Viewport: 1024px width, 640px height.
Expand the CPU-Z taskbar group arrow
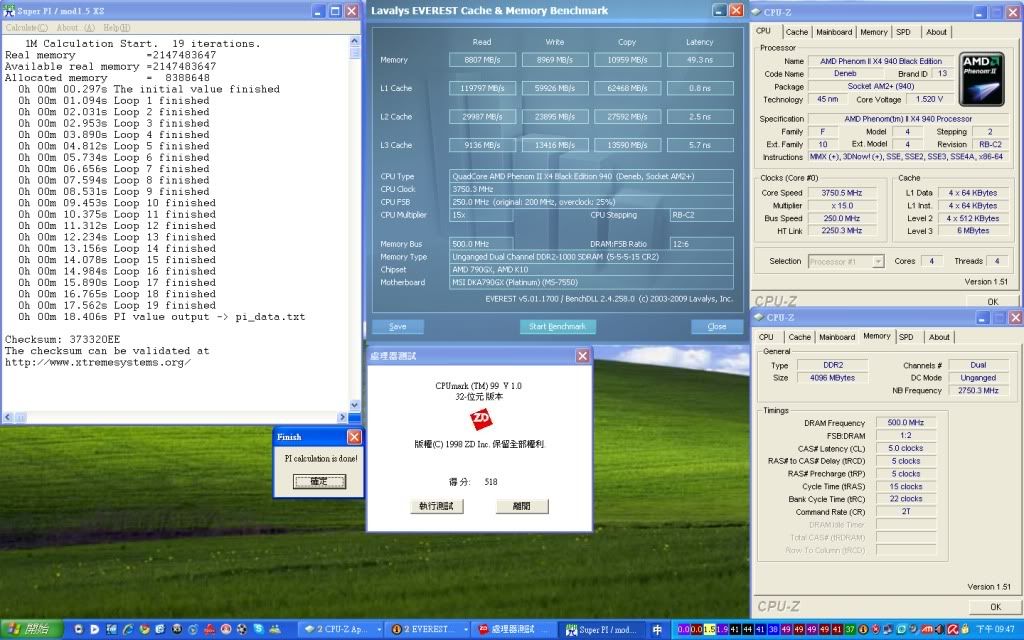click(x=379, y=630)
